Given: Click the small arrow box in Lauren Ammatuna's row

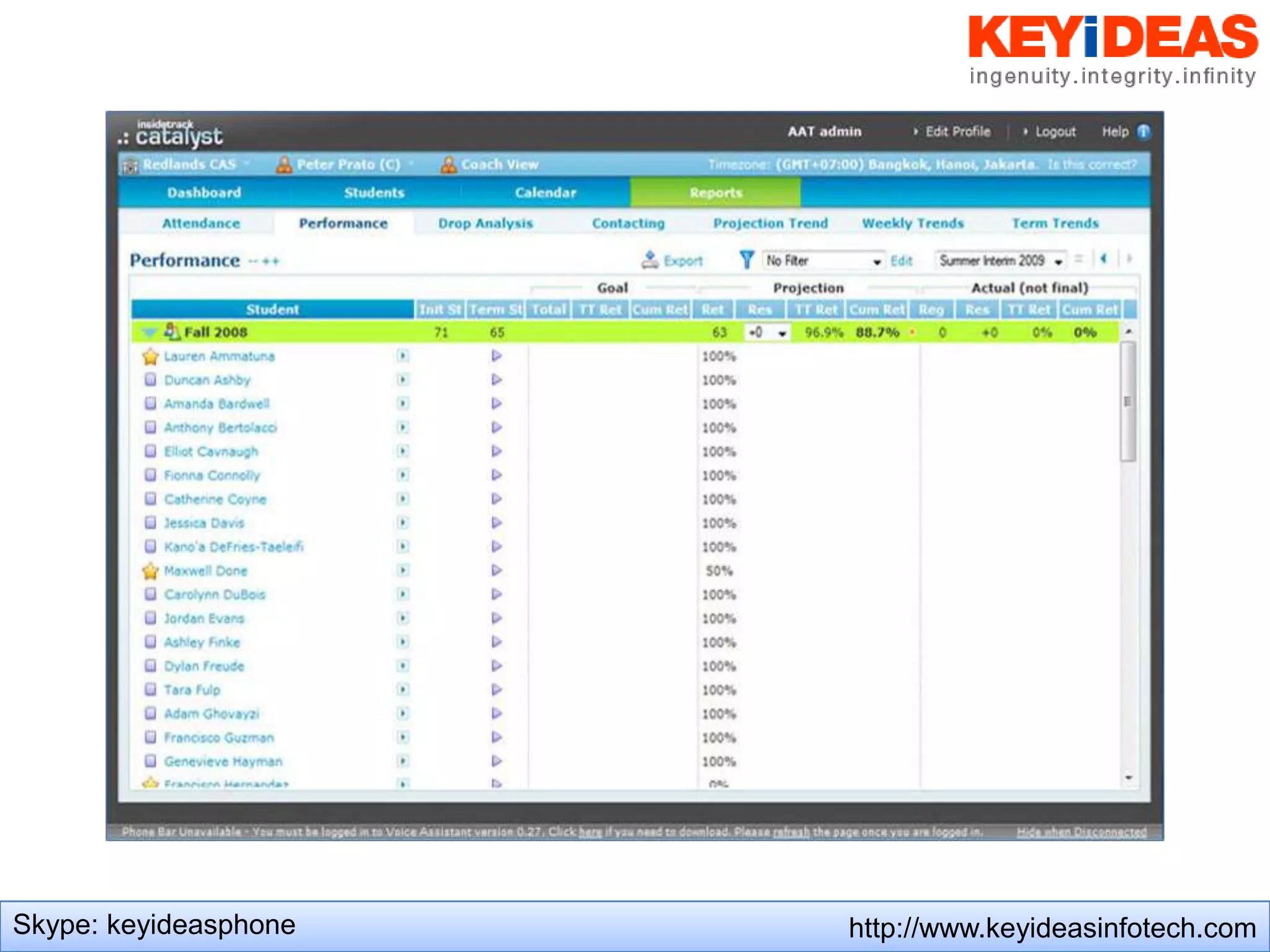Looking at the screenshot, I should coord(403,356).
